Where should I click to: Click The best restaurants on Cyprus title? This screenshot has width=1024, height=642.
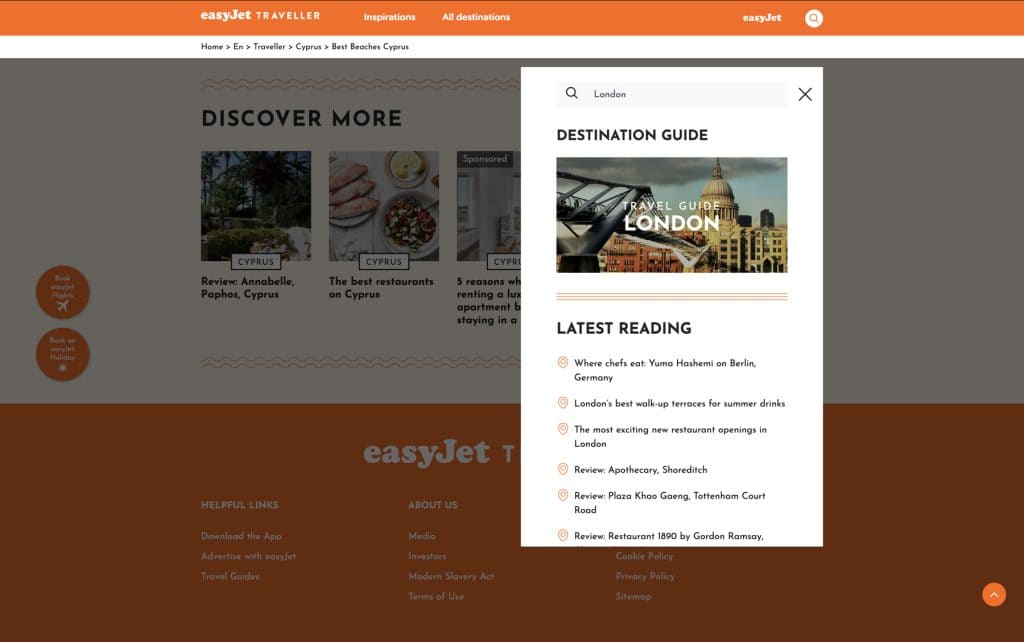click(381, 287)
